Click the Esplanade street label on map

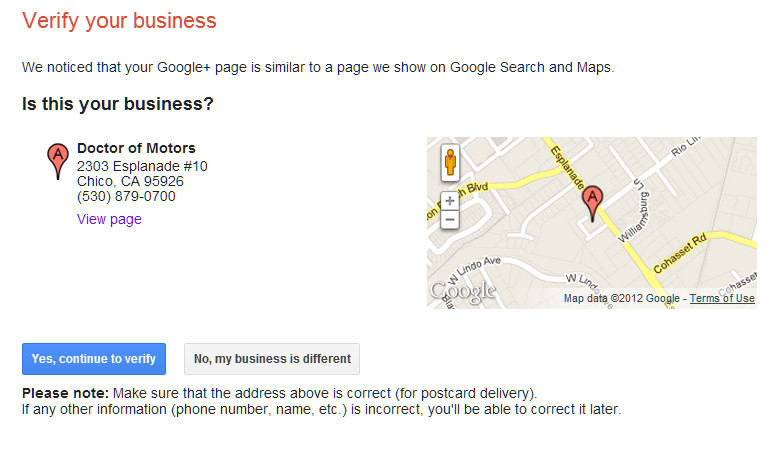tap(567, 167)
